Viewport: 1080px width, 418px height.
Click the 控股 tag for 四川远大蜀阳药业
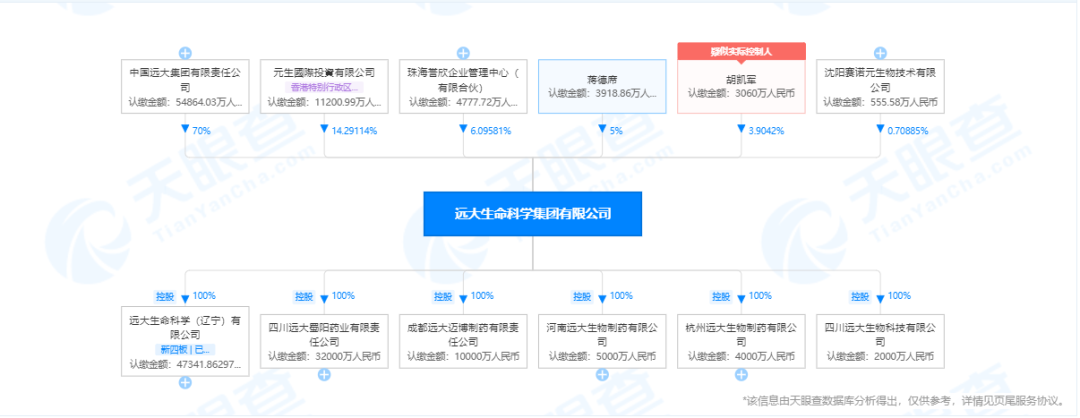(304, 296)
